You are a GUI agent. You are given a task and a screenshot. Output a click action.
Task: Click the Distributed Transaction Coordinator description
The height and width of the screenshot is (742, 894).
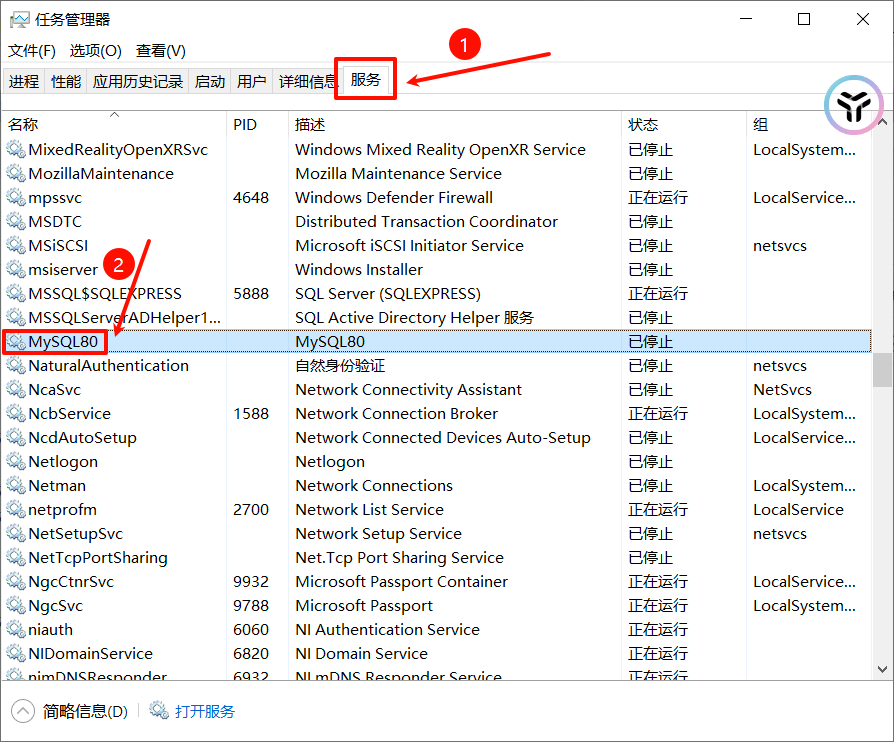[x=426, y=222]
